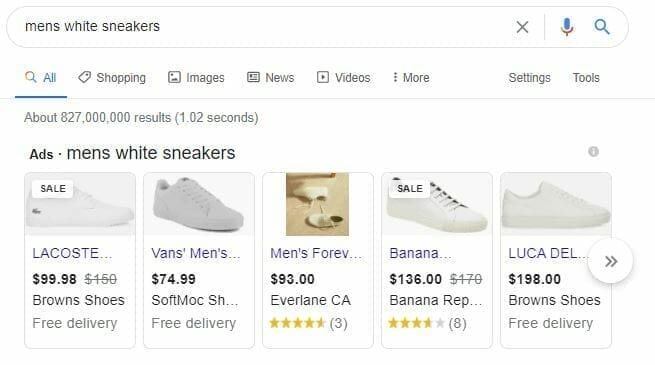655x365 pixels.
Task: Go to the News tab
Action: [x=271, y=78]
